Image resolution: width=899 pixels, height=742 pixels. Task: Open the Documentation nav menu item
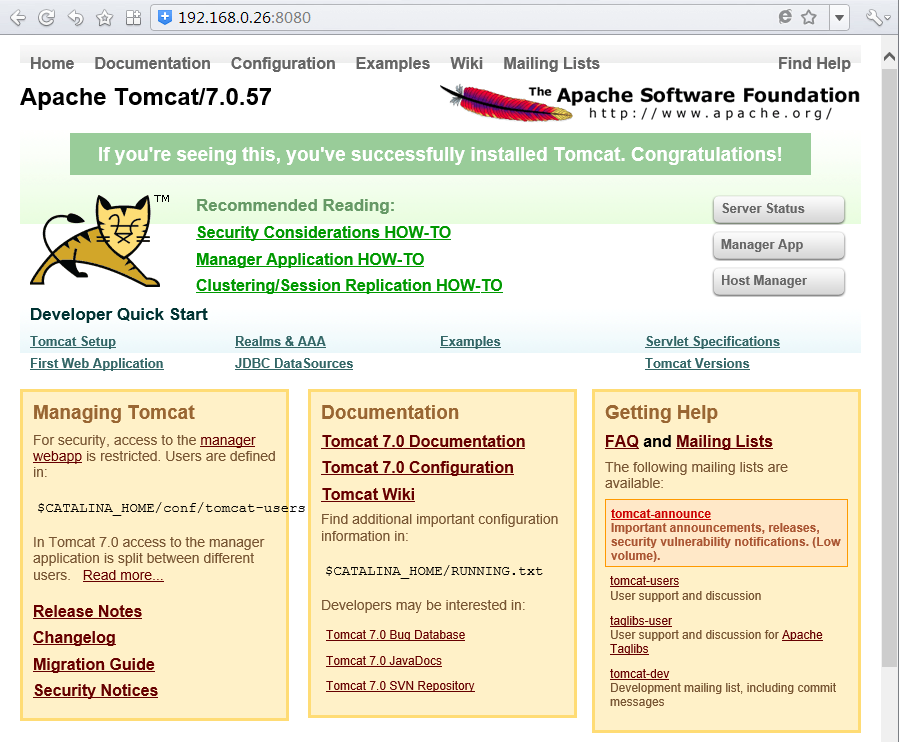pyautogui.click(x=152, y=63)
